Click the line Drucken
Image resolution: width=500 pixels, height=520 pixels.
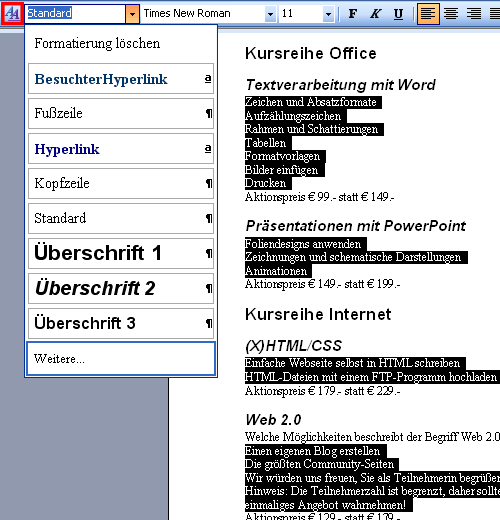click(265, 183)
